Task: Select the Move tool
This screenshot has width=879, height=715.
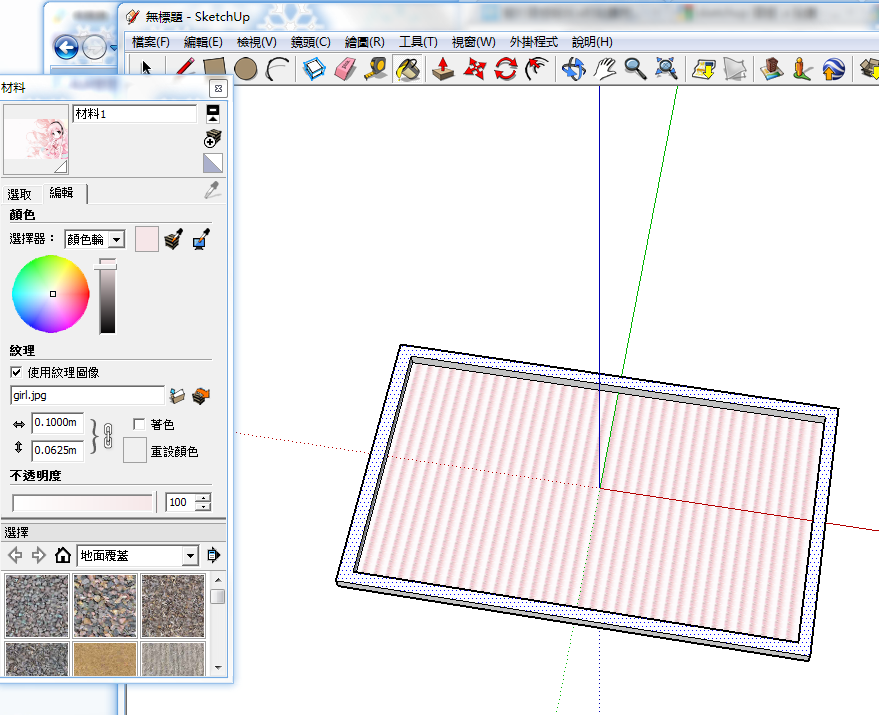Action: click(x=474, y=69)
